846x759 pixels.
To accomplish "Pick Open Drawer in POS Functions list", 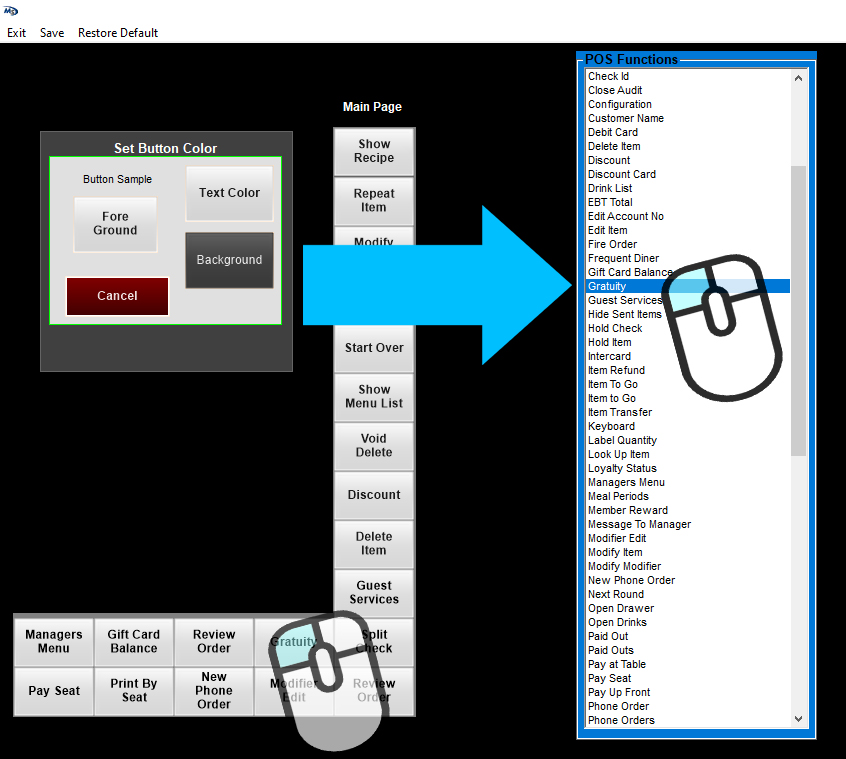I will tap(621, 609).
